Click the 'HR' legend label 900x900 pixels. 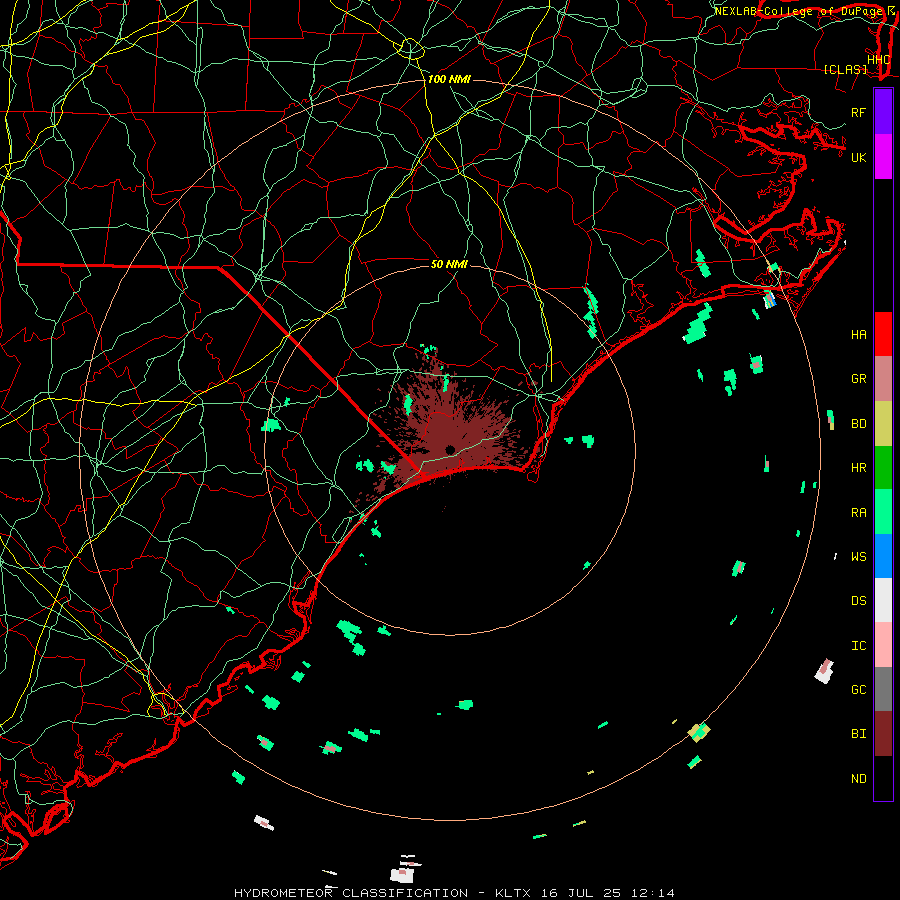coord(858,468)
